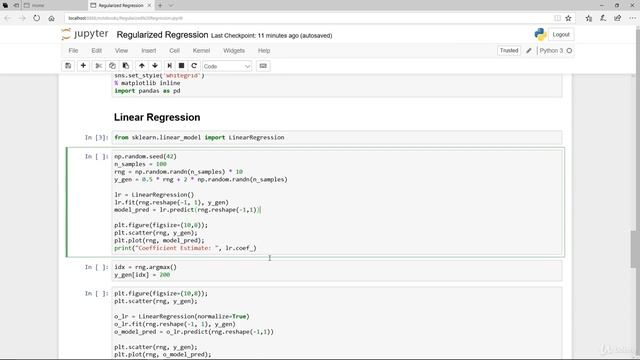Image resolution: width=640 pixels, height=360 pixels.
Task: Open the command palette keyboard icon
Action: 263,66
